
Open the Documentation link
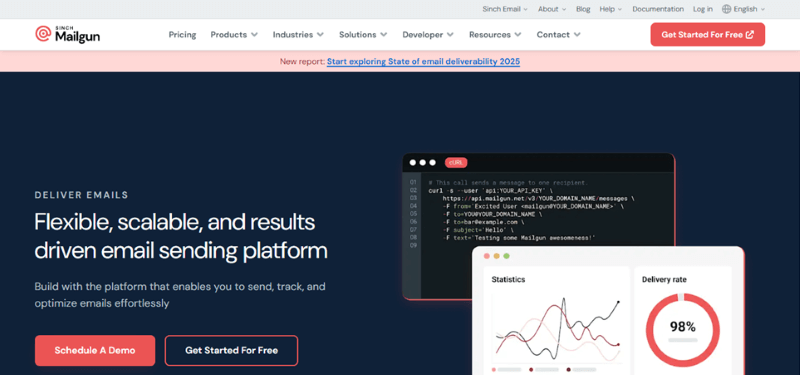point(658,9)
